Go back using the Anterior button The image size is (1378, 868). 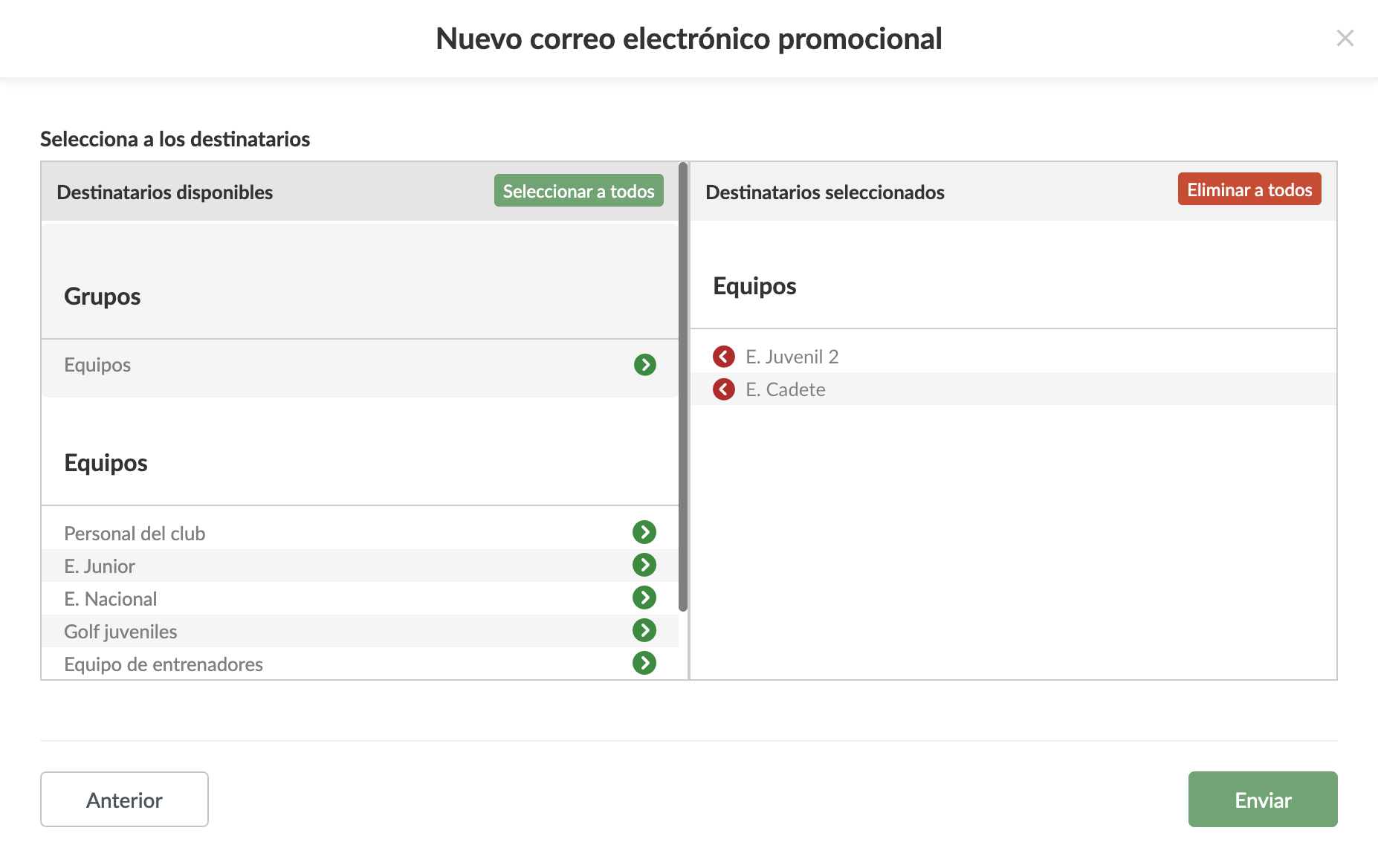click(123, 800)
